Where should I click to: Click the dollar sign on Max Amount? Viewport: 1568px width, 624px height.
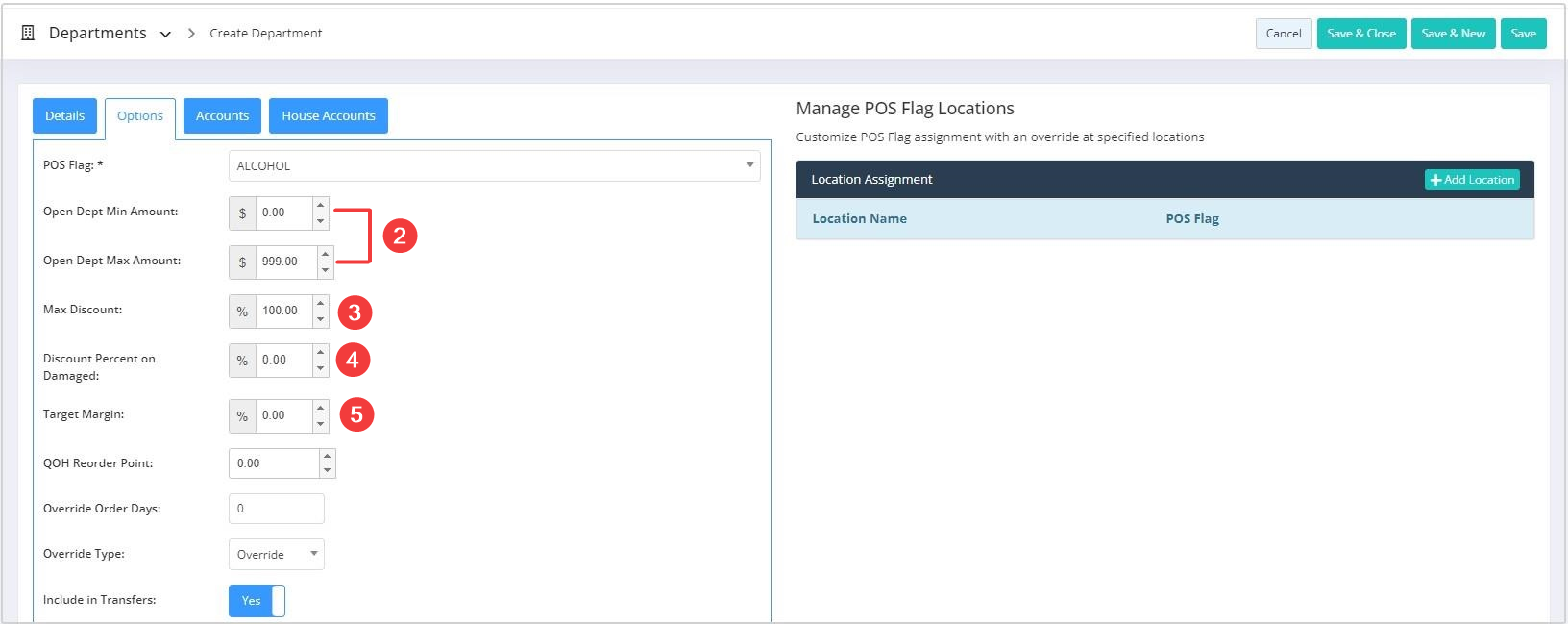[x=242, y=262]
